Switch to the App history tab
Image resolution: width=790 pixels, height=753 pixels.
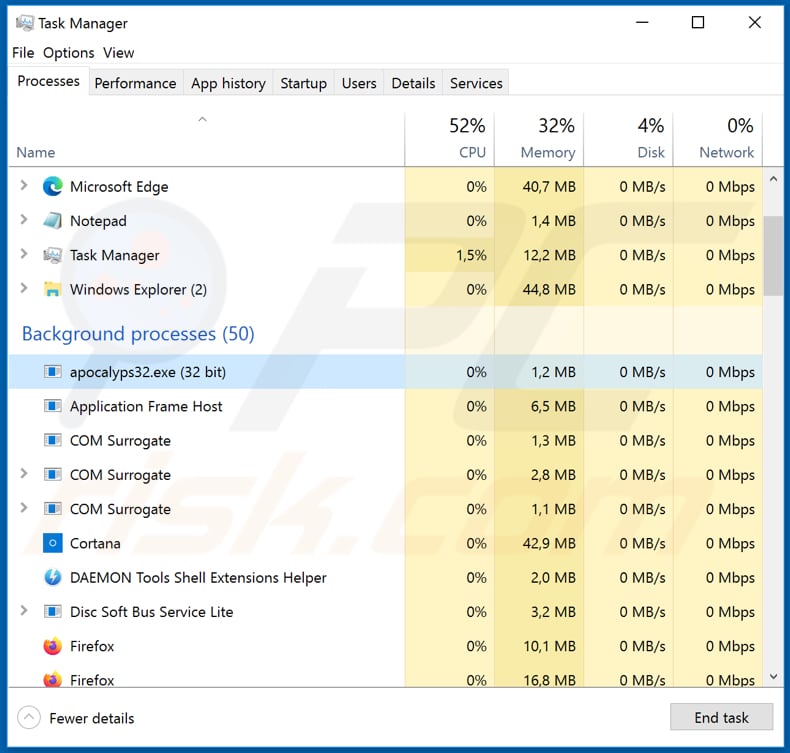click(x=228, y=83)
